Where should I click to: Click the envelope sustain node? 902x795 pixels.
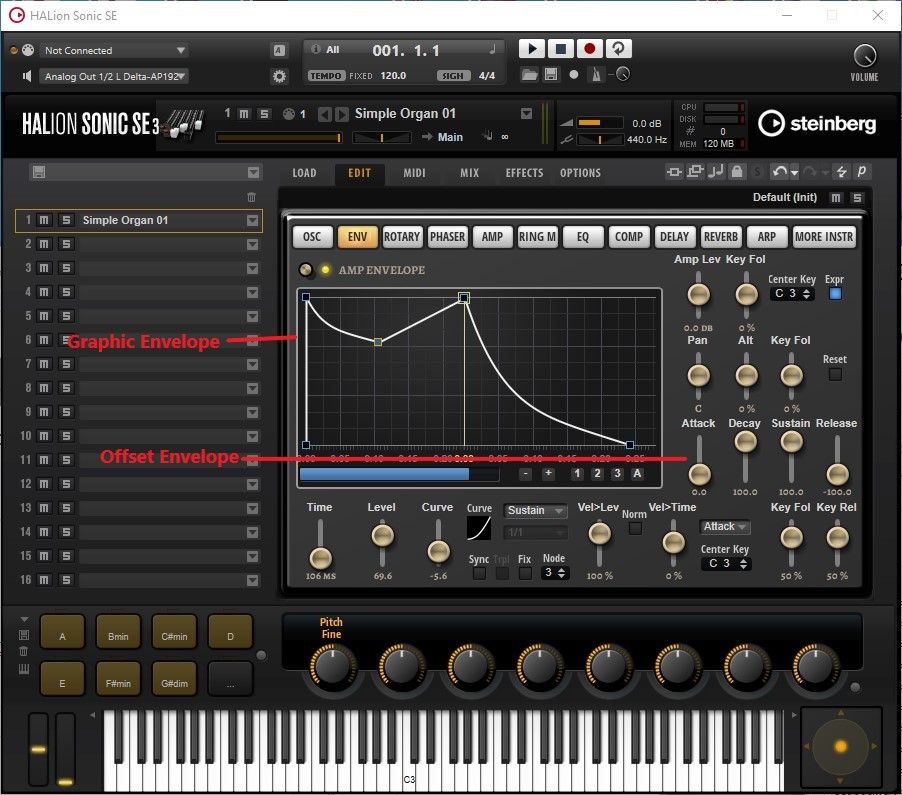tap(464, 297)
